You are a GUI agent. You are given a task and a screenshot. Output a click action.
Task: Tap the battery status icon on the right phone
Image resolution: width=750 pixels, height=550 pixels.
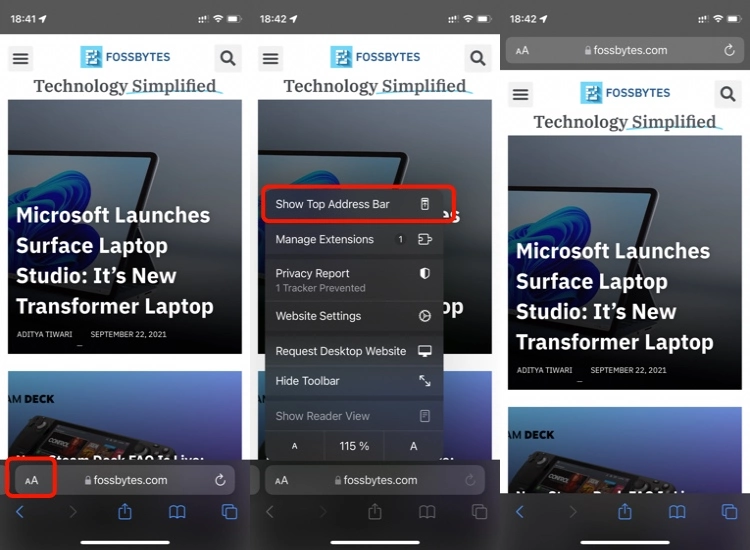pos(734,19)
